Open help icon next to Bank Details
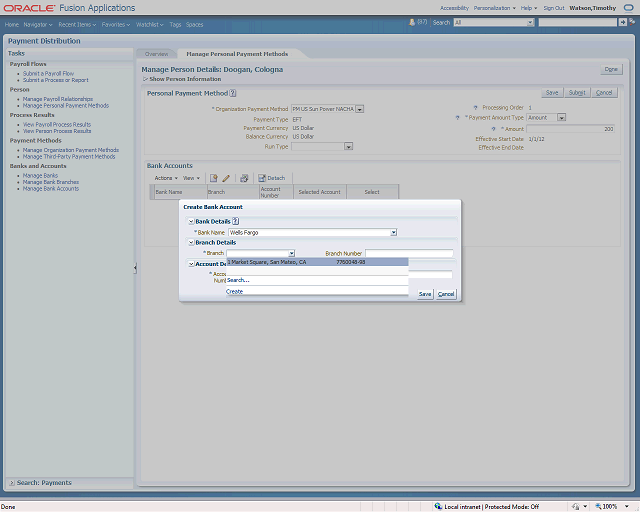The height and width of the screenshot is (512, 640). coord(236,221)
